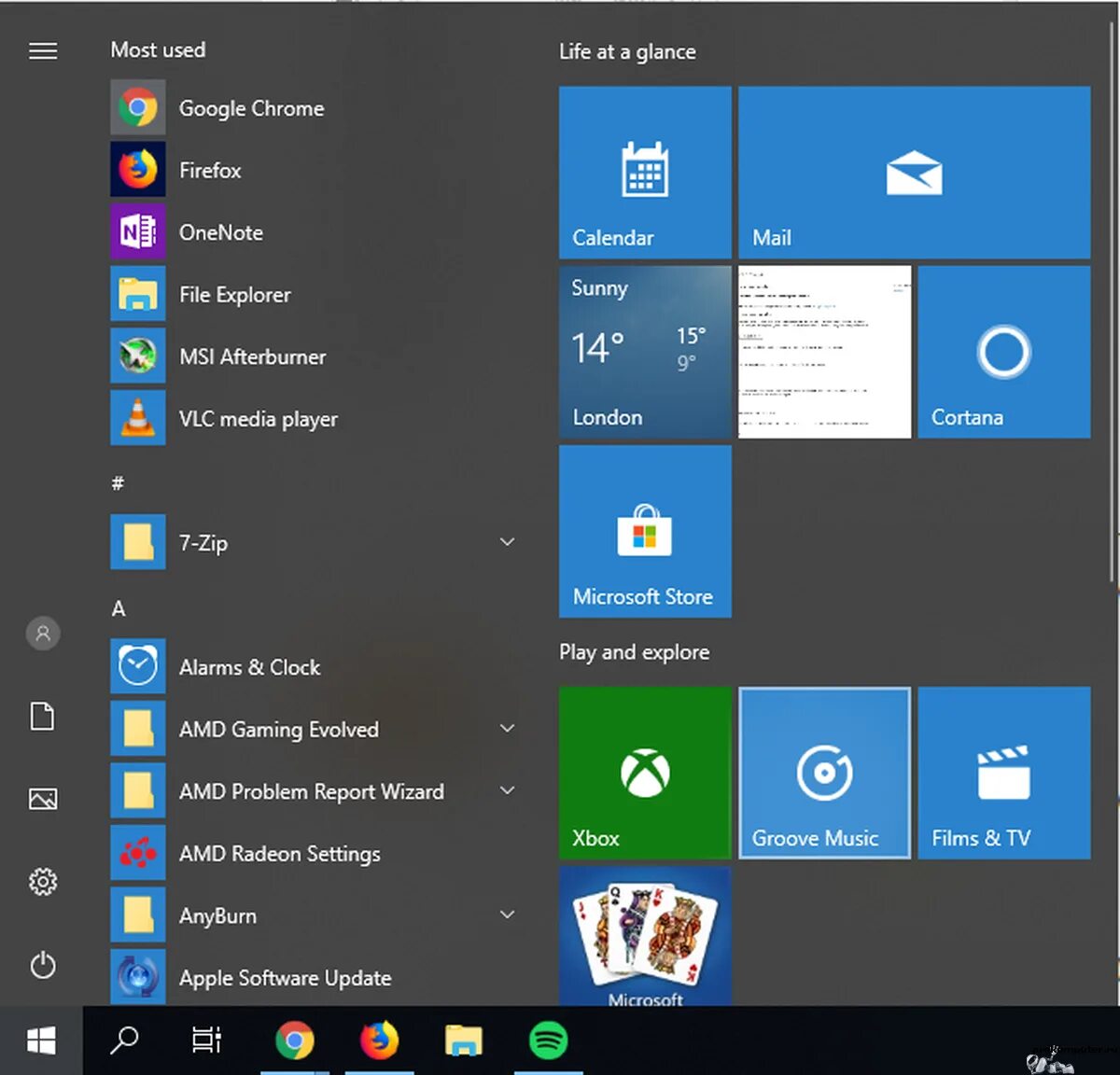Click the A letter index header
The height and width of the screenshot is (1075, 1120).
[119, 608]
